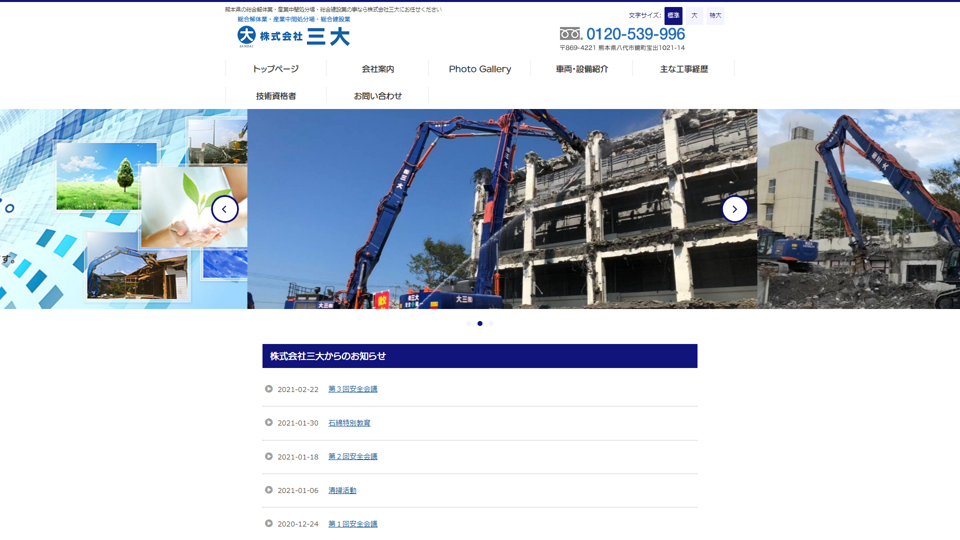The height and width of the screenshot is (540, 960).
Task: Open the 清掃活動 news link
Action: tap(342, 490)
